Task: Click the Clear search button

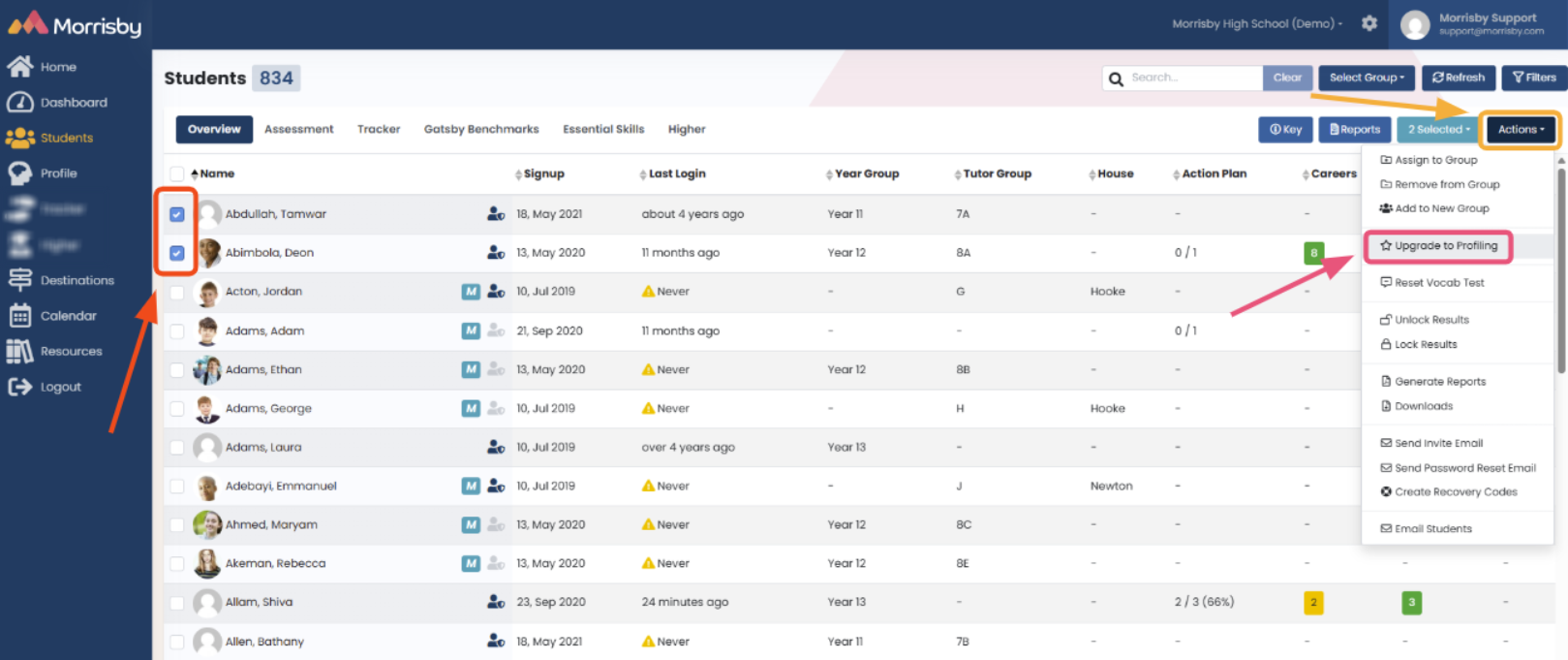Action: click(1287, 78)
